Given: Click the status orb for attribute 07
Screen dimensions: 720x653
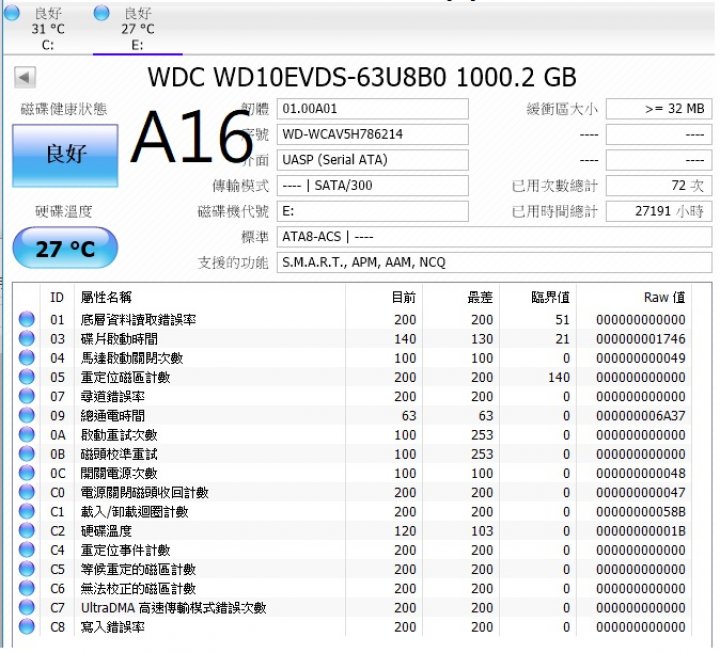Looking at the screenshot, I should (27, 396).
